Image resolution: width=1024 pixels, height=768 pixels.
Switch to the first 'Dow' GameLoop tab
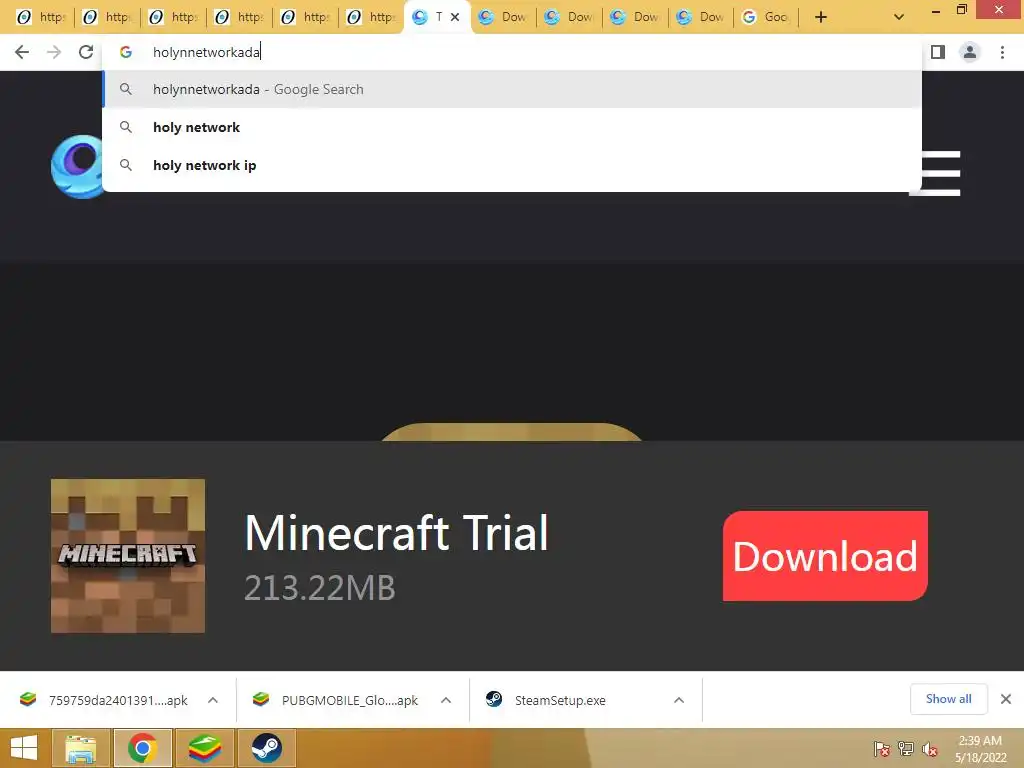coord(503,17)
